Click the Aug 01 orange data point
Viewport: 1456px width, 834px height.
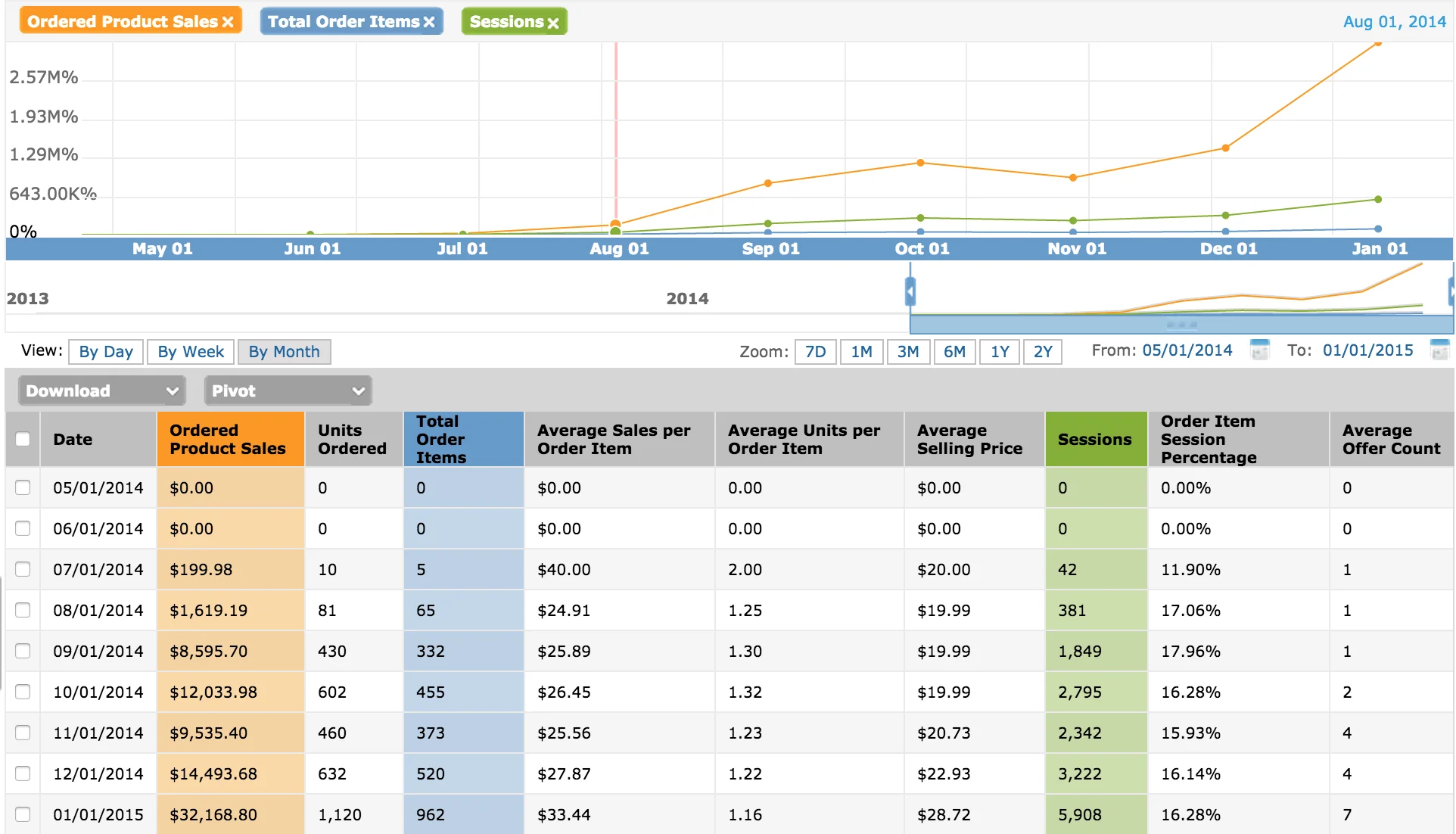click(615, 224)
